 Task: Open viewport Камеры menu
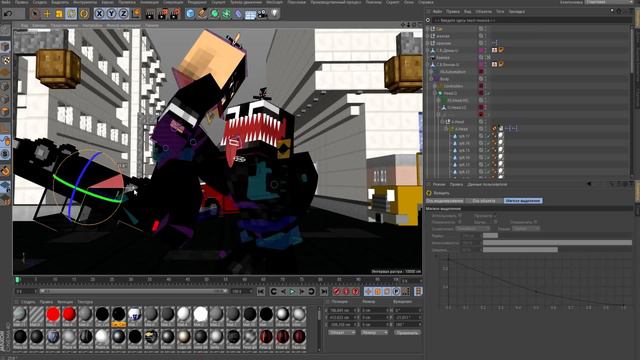[39, 25]
